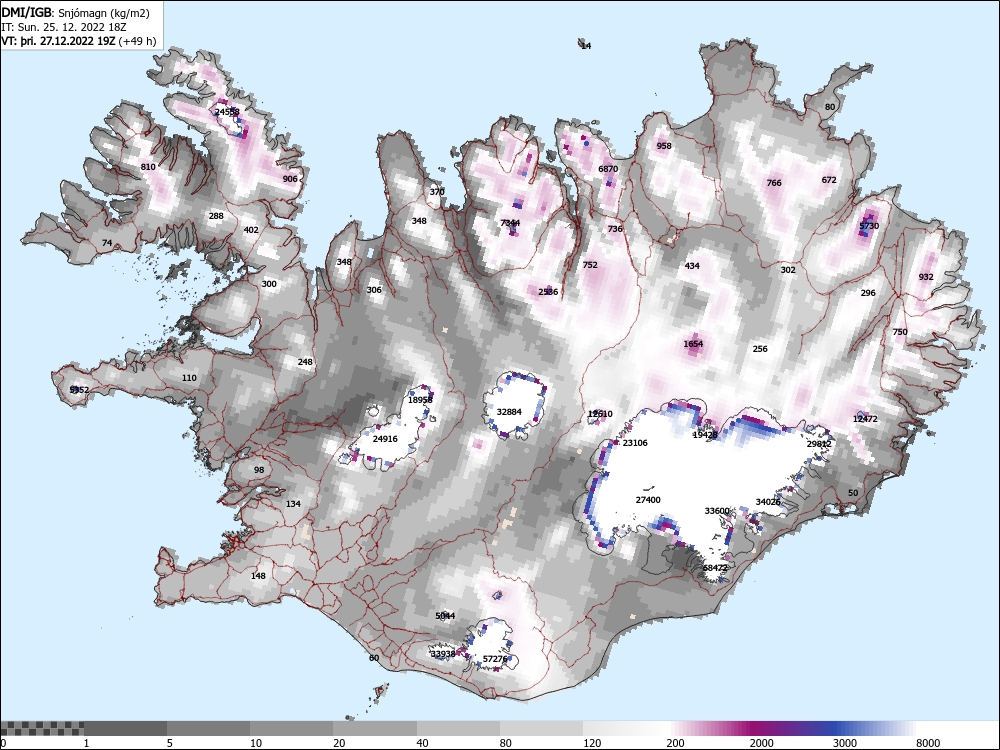The height and width of the screenshot is (750, 1000).
Task: Click the map value 50 on the southeast coast
Action: (853, 493)
